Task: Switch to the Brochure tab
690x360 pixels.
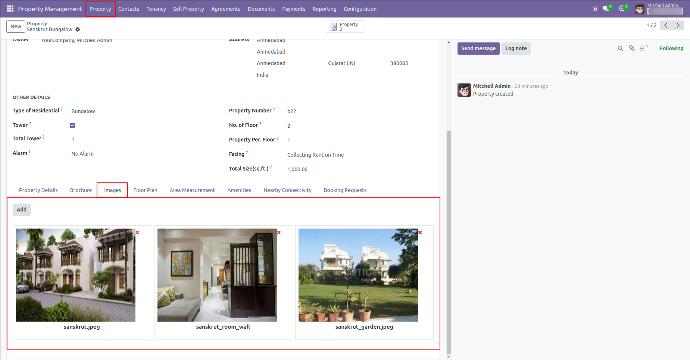Action: (81, 190)
